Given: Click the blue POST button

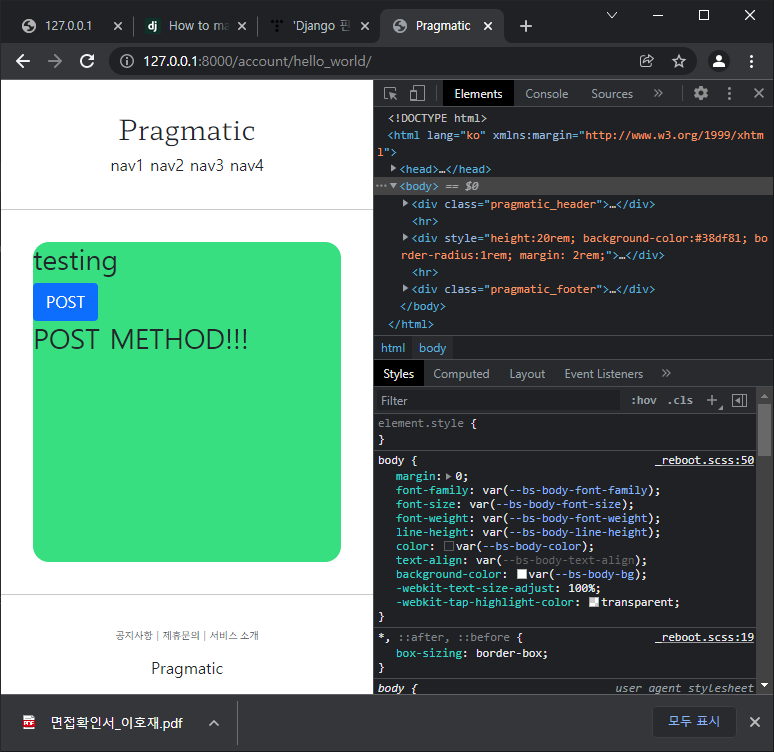Looking at the screenshot, I should coord(65,302).
